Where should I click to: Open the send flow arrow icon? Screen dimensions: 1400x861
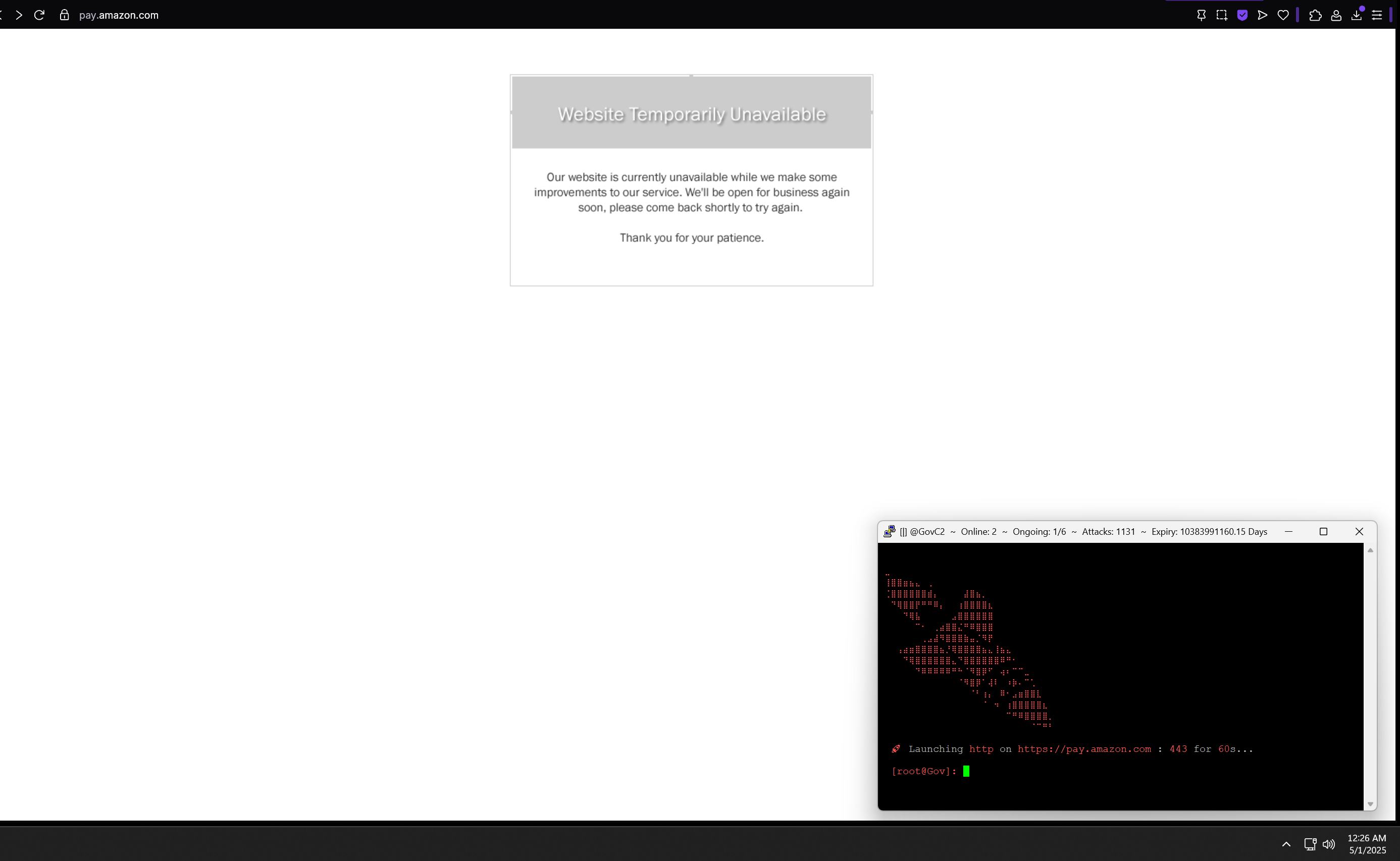[1262, 15]
